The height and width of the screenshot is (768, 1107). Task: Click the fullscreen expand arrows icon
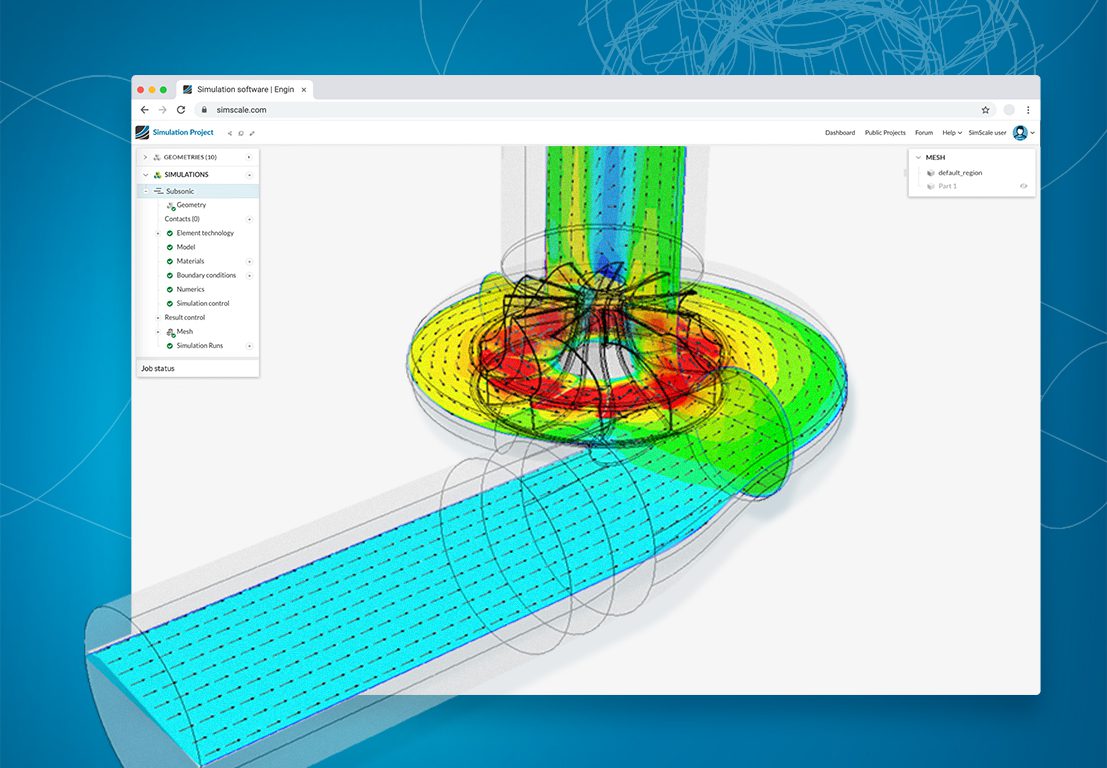coord(252,133)
